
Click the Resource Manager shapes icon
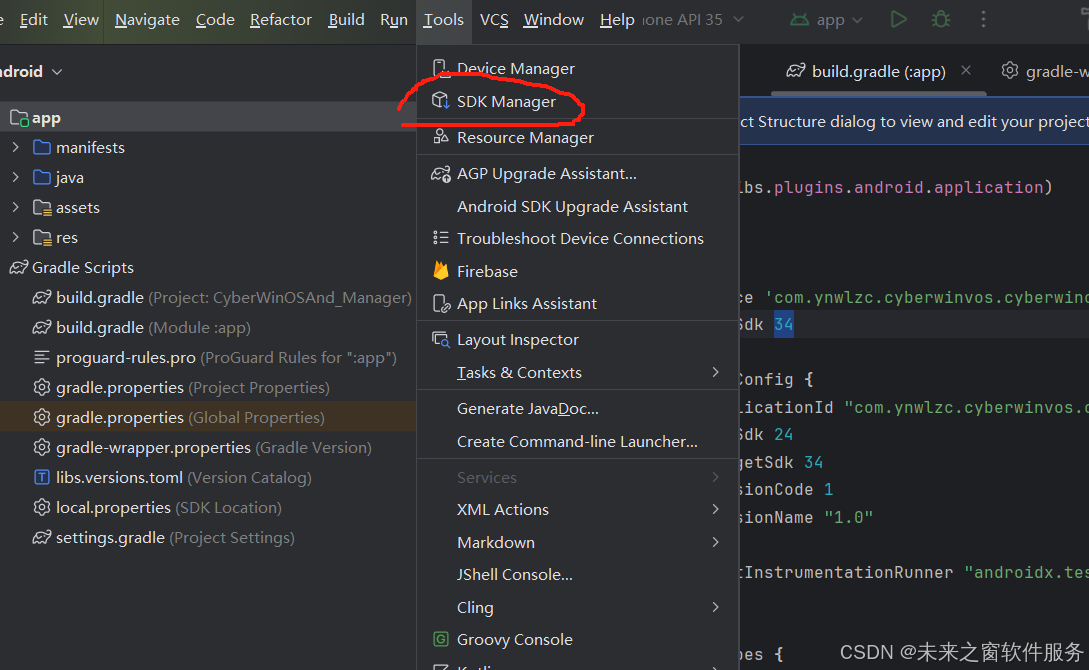pyautogui.click(x=440, y=137)
